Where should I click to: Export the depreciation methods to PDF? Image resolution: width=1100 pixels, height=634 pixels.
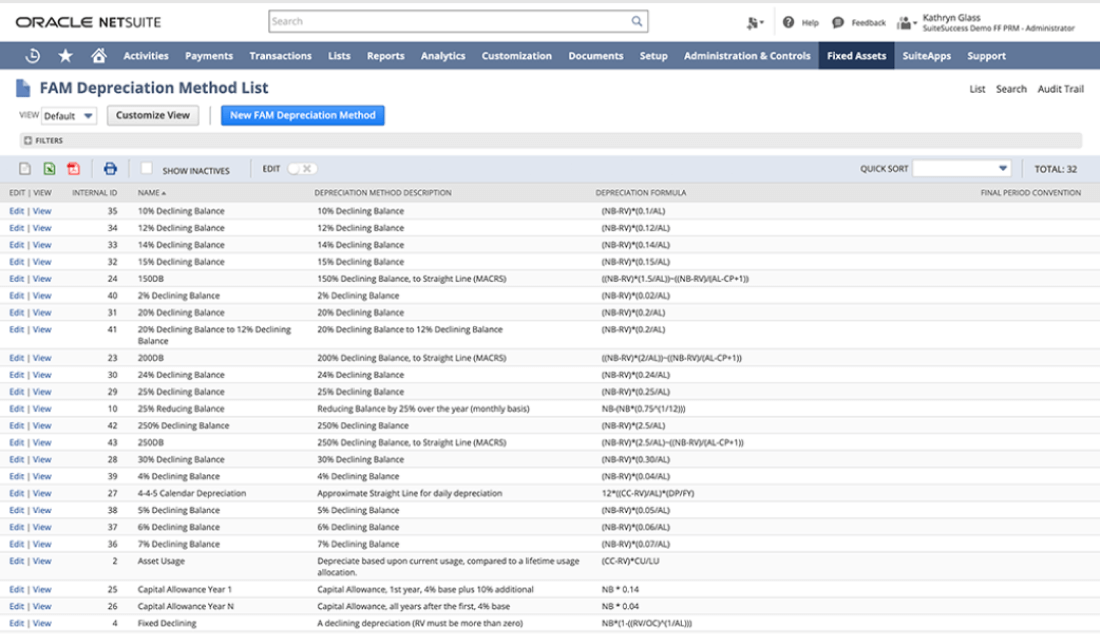click(x=73, y=169)
